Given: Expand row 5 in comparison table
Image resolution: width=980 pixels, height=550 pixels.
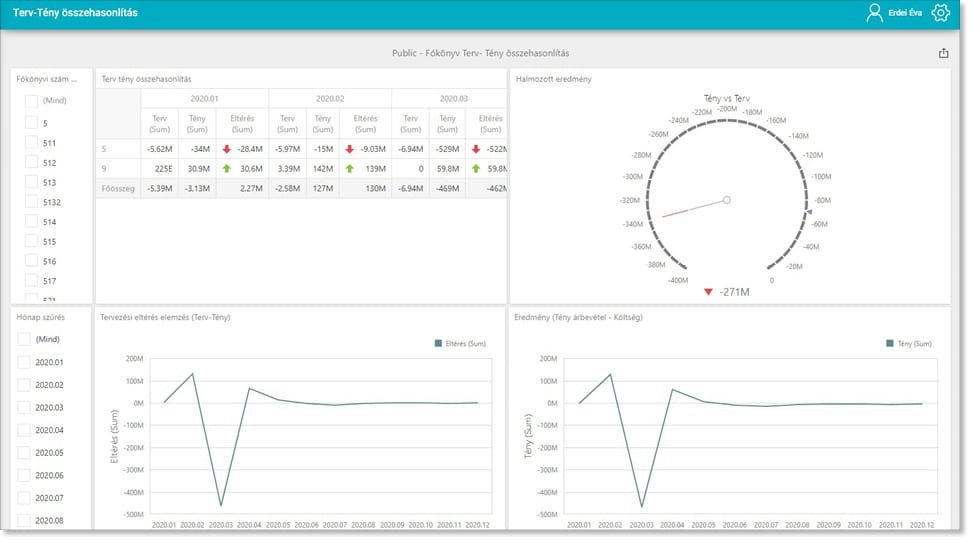Looking at the screenshot, I should pos(104,149).
